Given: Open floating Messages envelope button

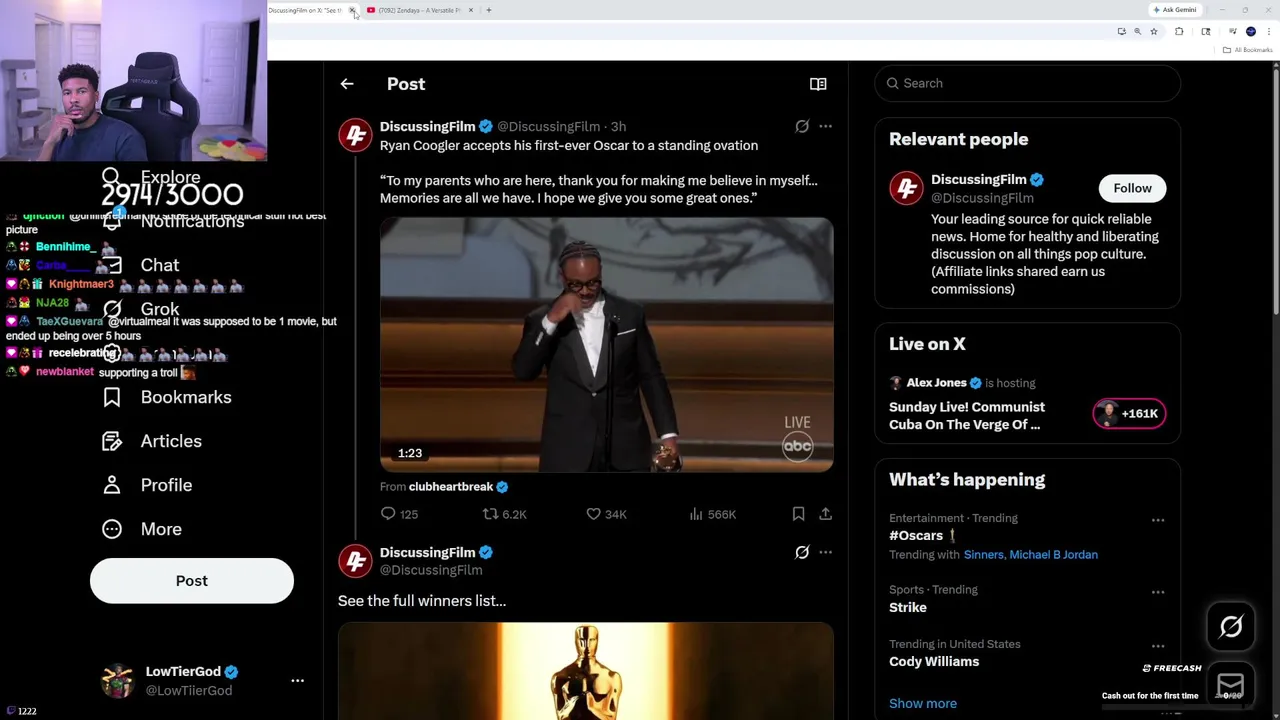Looking at the screenshot, I should (1231, 685).
